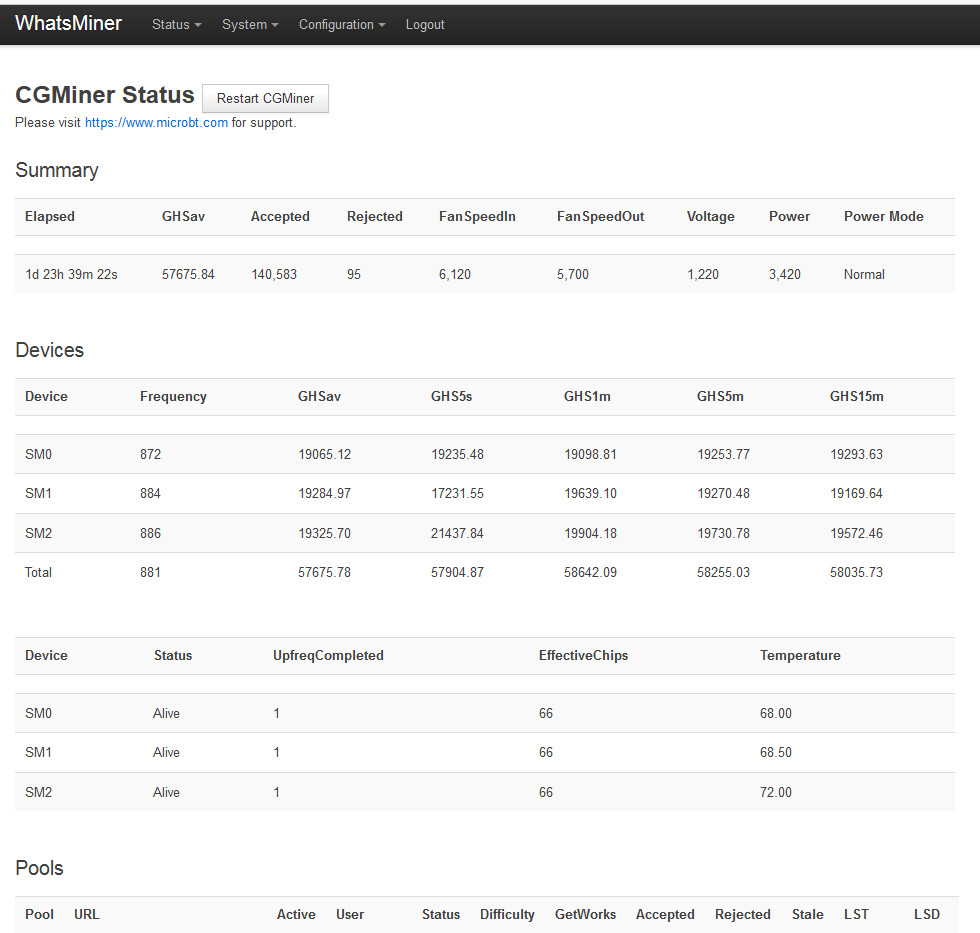Select FanSpeedOut value 5,700
Viewport: 980px width, 933px height.
tap(572, 274)
